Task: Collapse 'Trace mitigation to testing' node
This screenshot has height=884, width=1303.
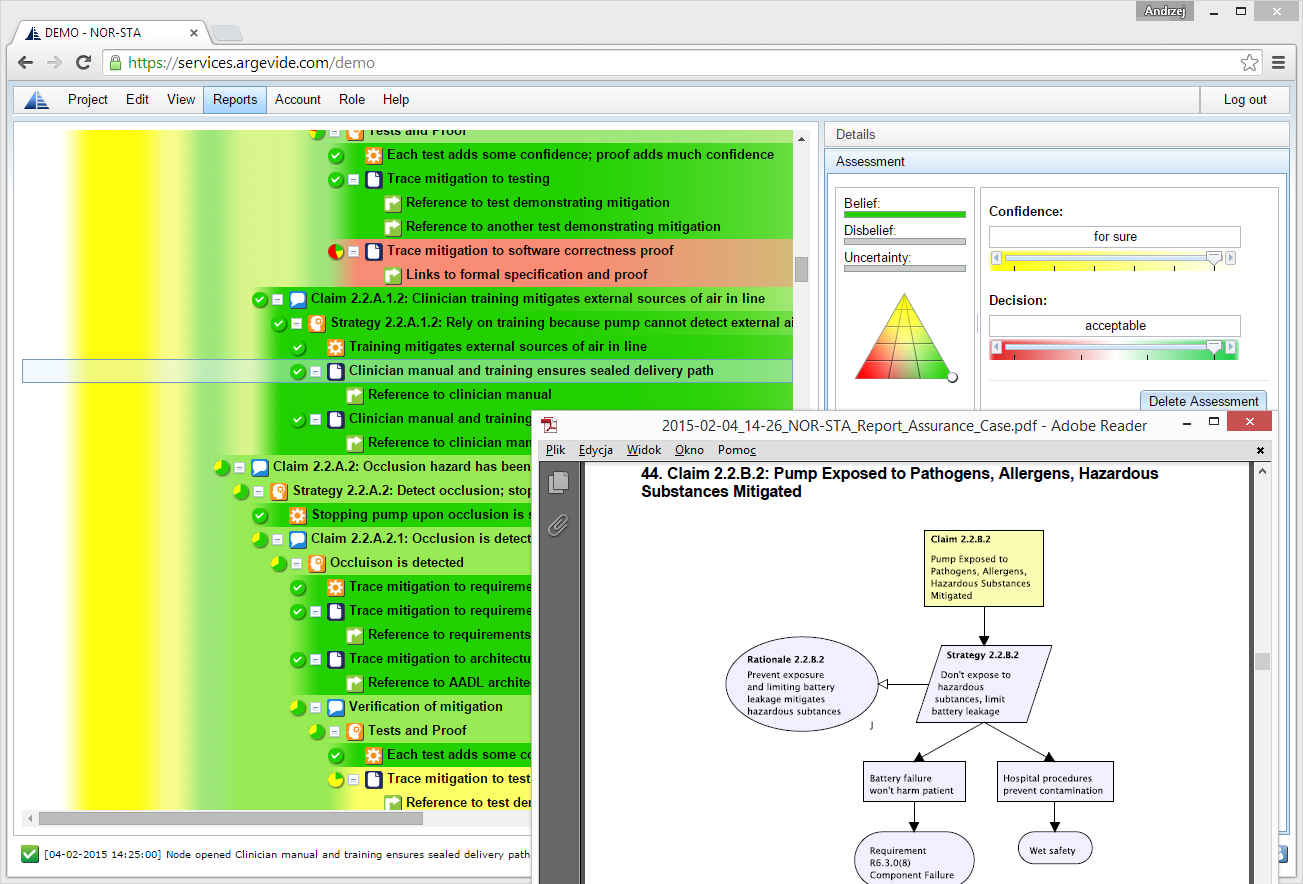Action: (x=354, y=179)
